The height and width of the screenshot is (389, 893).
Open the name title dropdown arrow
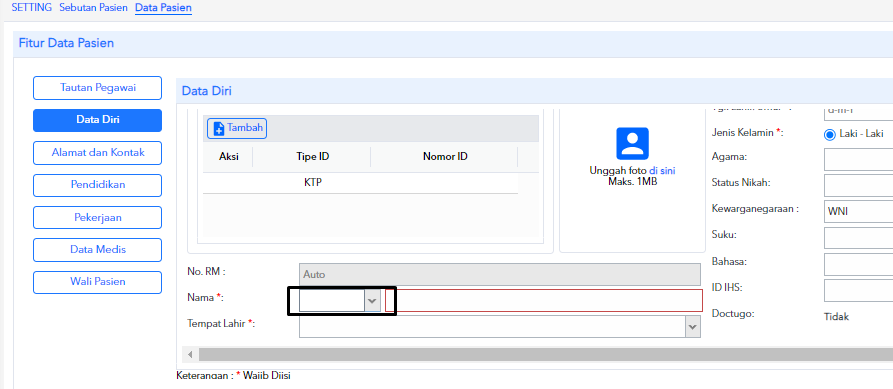(x=372, y=301)
